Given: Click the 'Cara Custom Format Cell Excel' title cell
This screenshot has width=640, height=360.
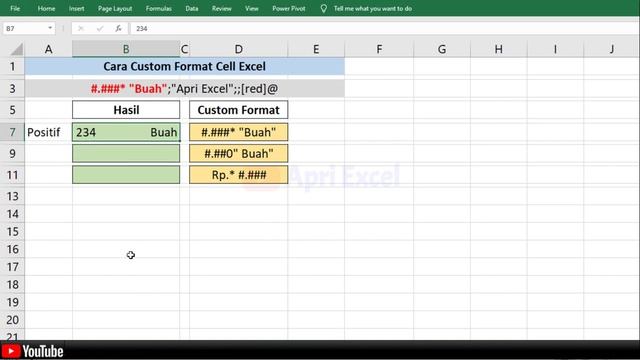Looking at the screenshot, I should tap(184, 66).
